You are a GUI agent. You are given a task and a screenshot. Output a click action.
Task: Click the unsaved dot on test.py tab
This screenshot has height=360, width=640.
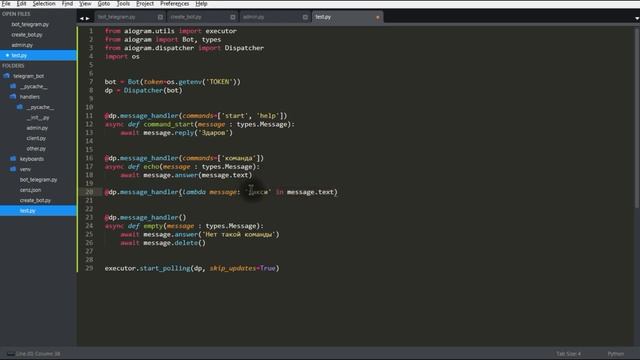[x=378, y=17]
